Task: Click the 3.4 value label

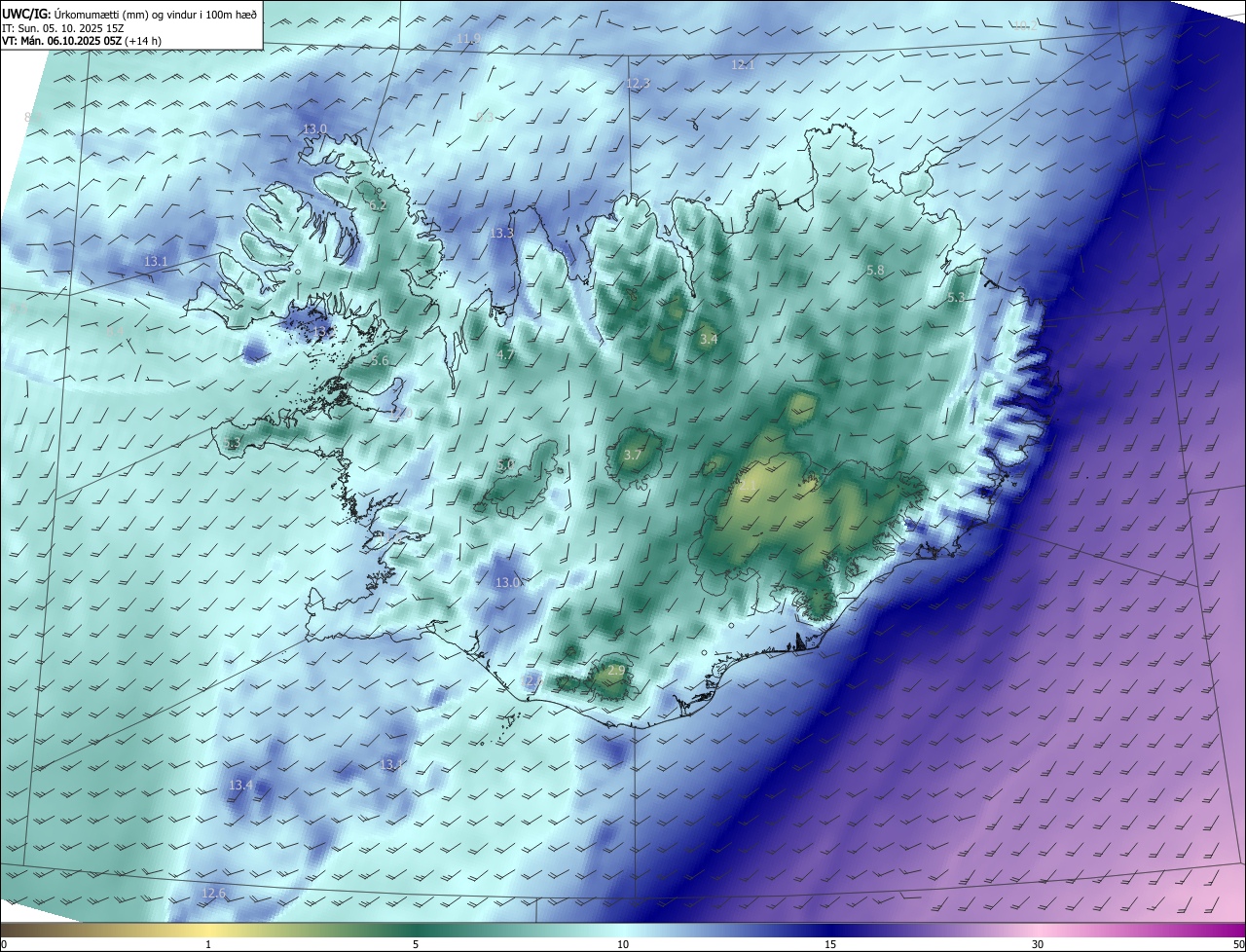Action: tap(709, 340)
